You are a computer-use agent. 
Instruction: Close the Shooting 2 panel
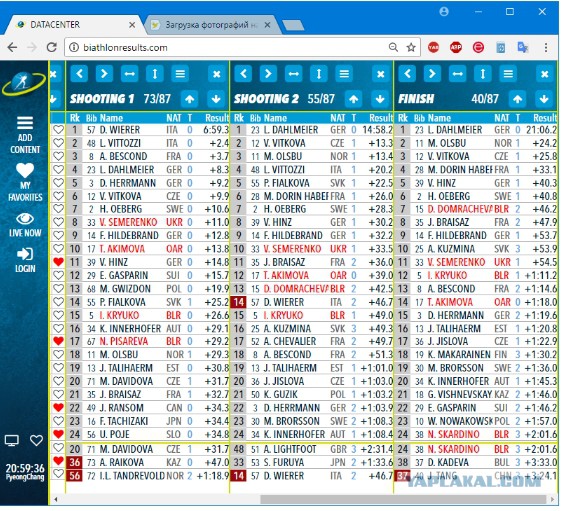pyautogui.click(x=380, y=74)
